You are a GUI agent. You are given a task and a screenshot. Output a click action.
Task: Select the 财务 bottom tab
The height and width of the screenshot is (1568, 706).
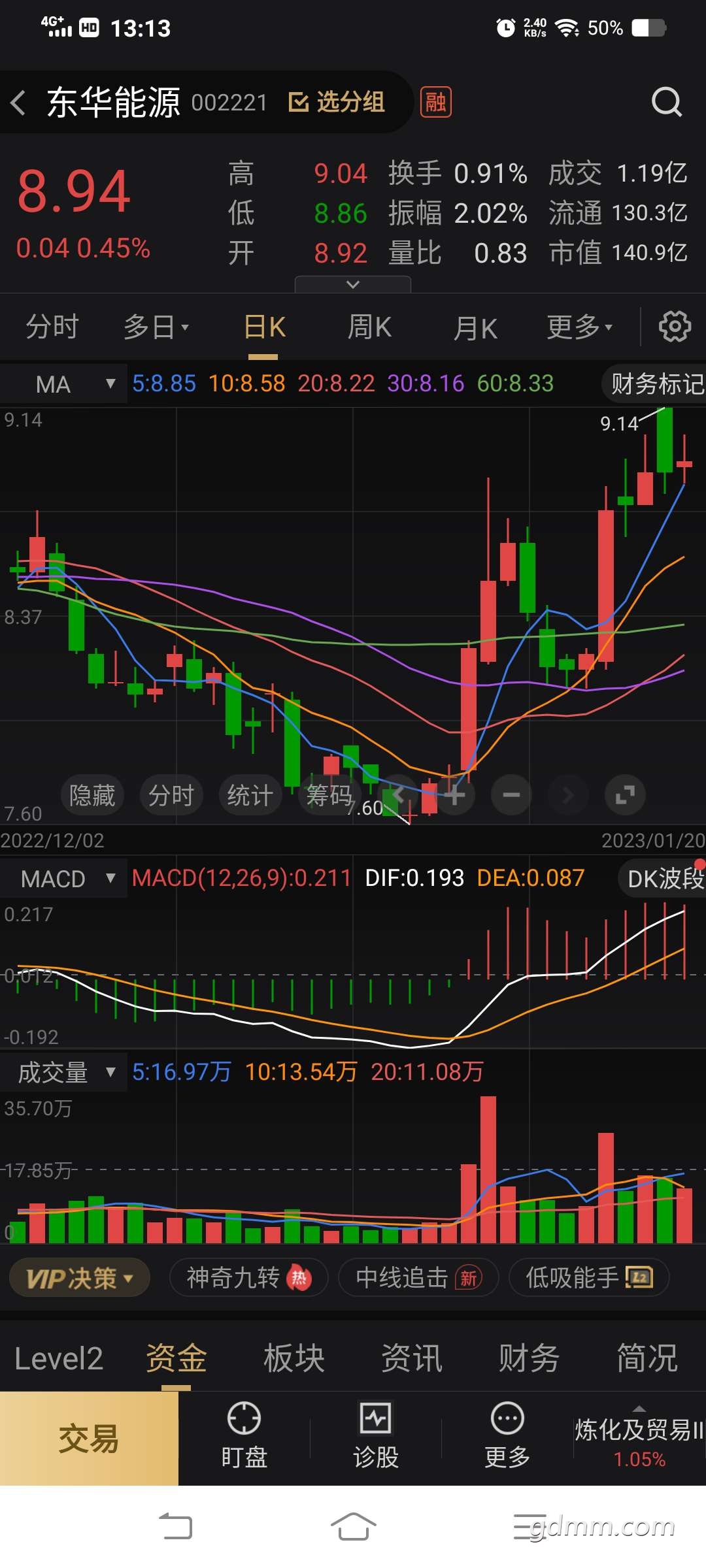pyautogui.click(x=529, y=1358)
